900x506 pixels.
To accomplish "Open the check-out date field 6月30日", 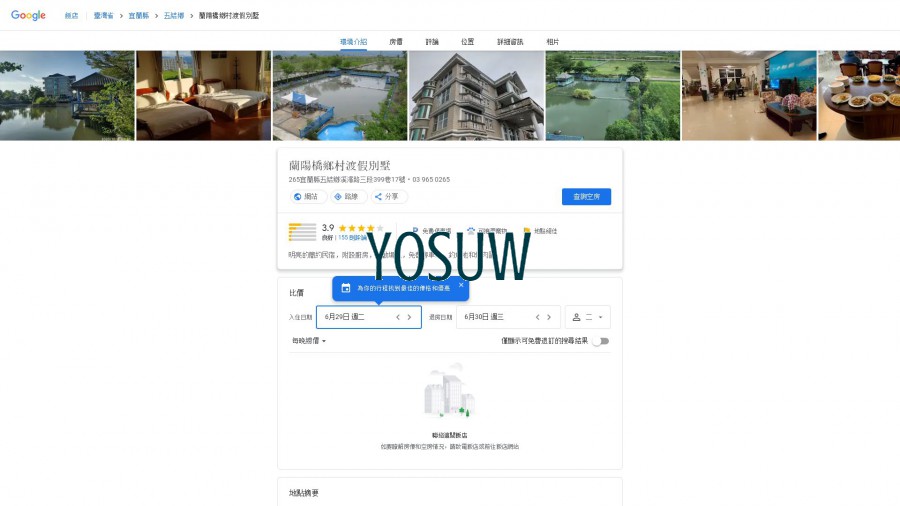I will tap(508, 317).
